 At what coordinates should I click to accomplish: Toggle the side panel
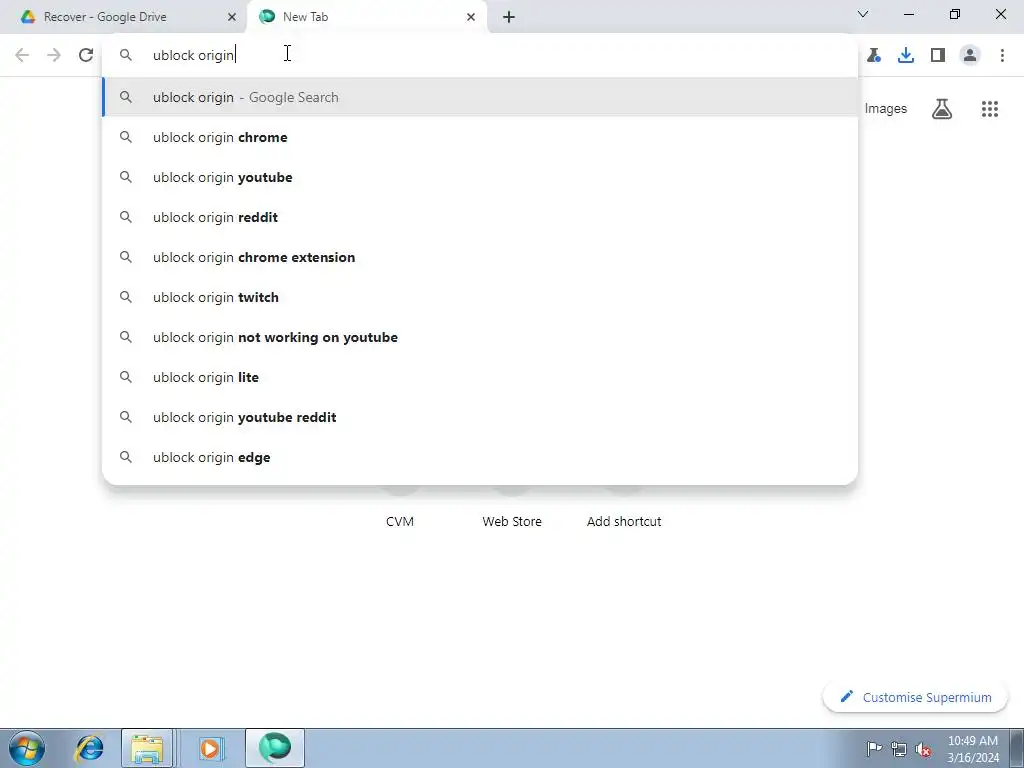tap(938, 55)
